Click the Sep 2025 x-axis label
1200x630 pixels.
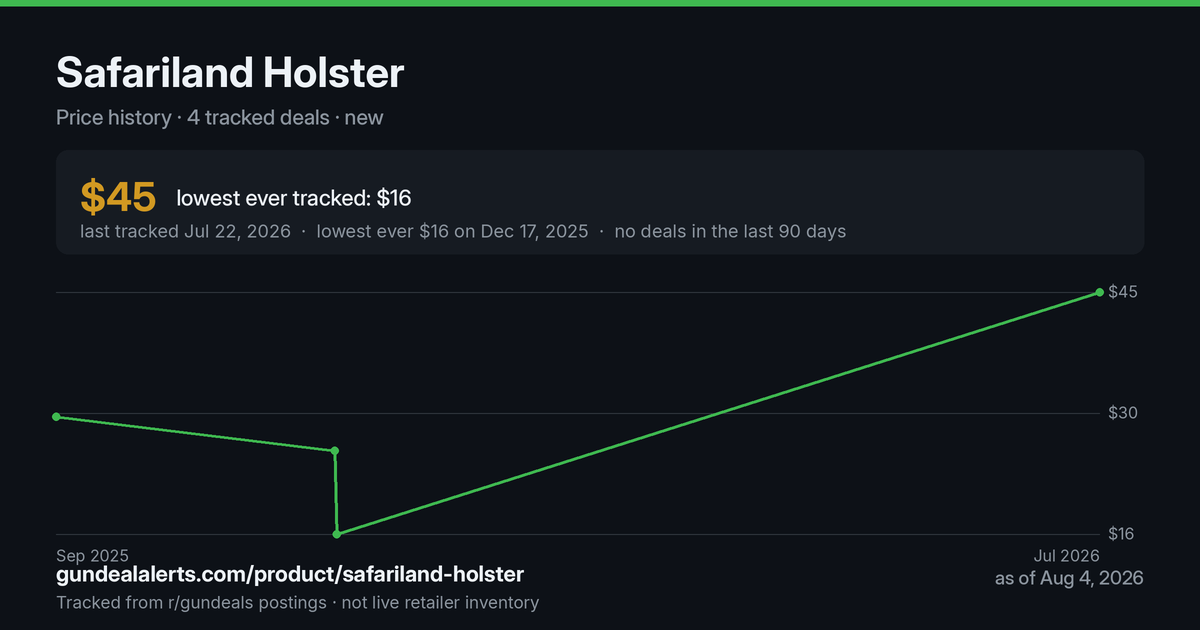coord(92,555)
